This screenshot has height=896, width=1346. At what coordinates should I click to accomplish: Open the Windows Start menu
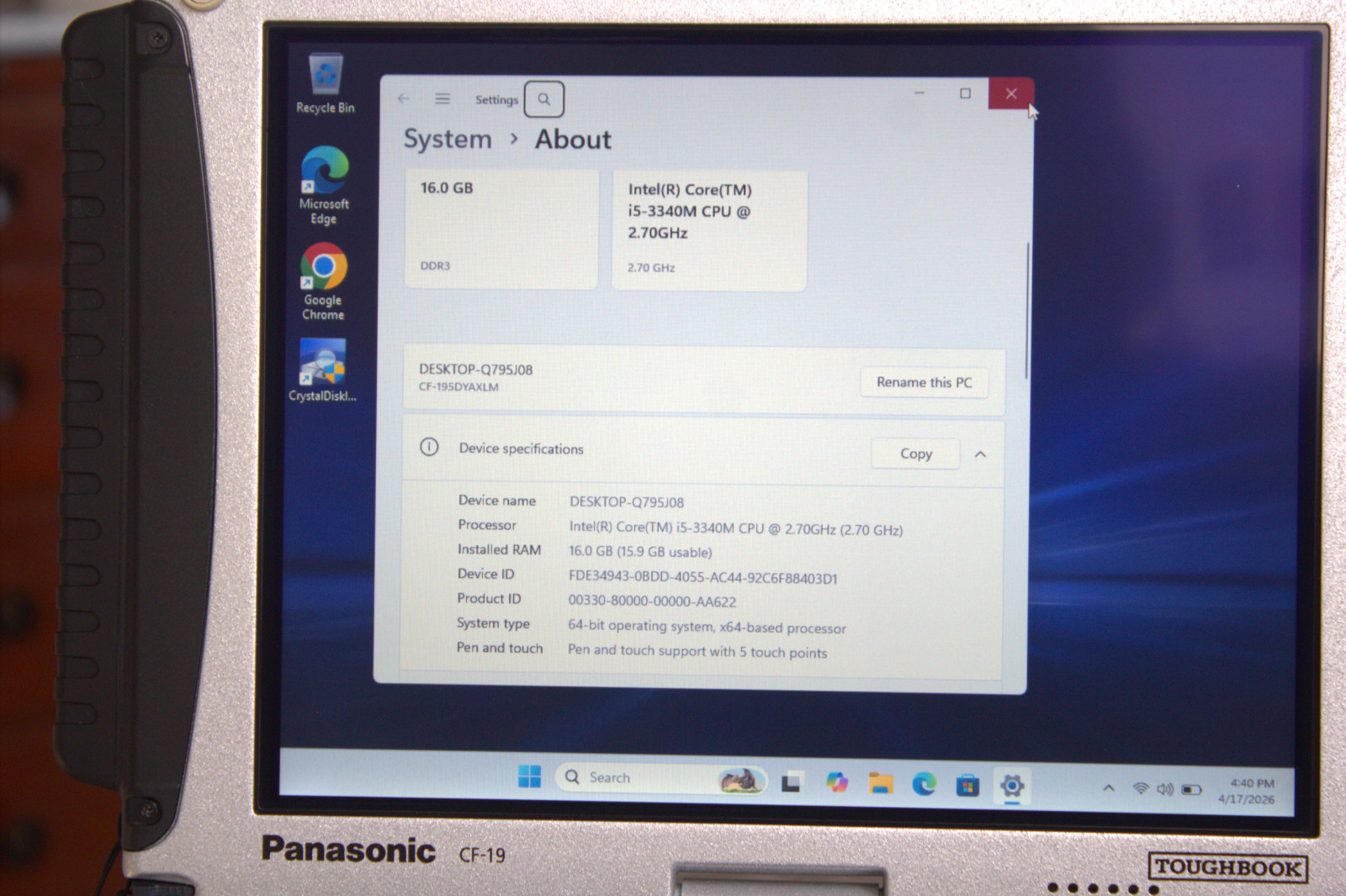529,777
